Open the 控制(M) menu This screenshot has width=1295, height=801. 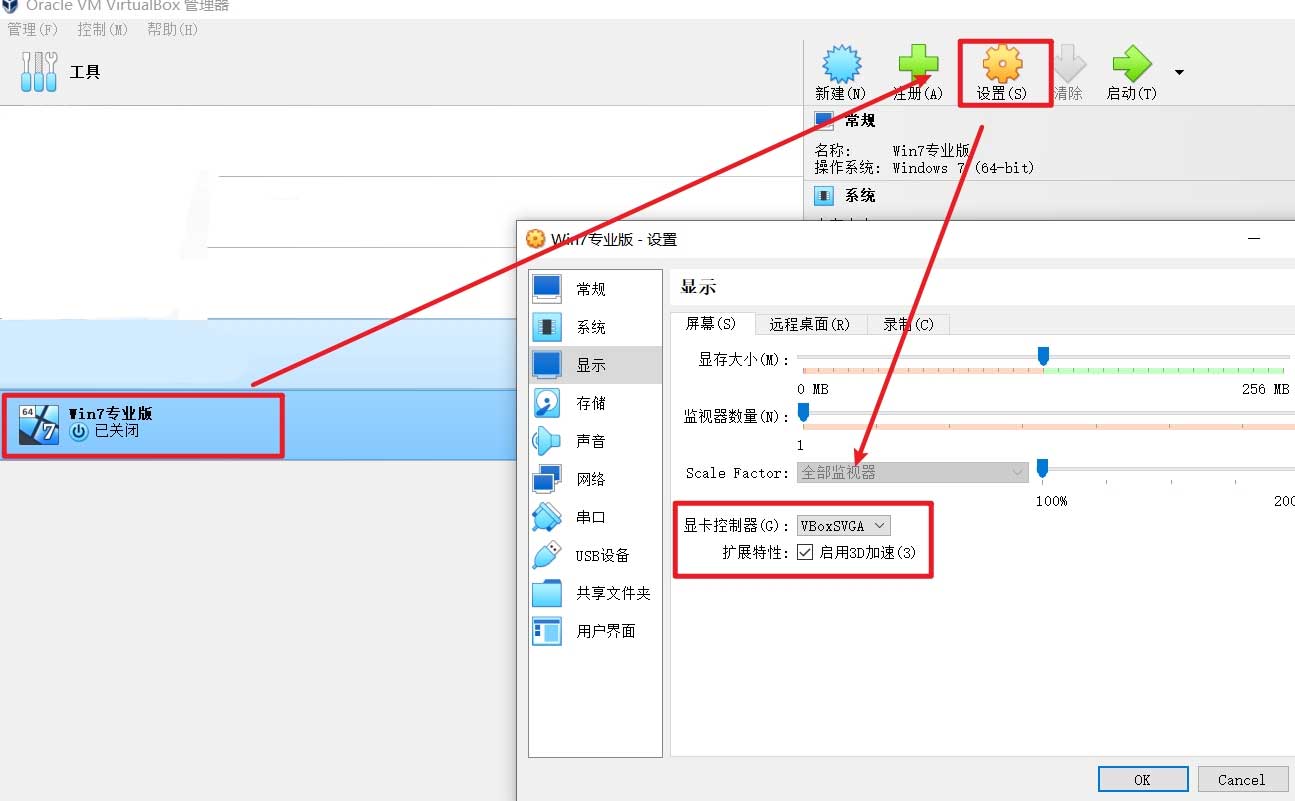tap(103, 29)
